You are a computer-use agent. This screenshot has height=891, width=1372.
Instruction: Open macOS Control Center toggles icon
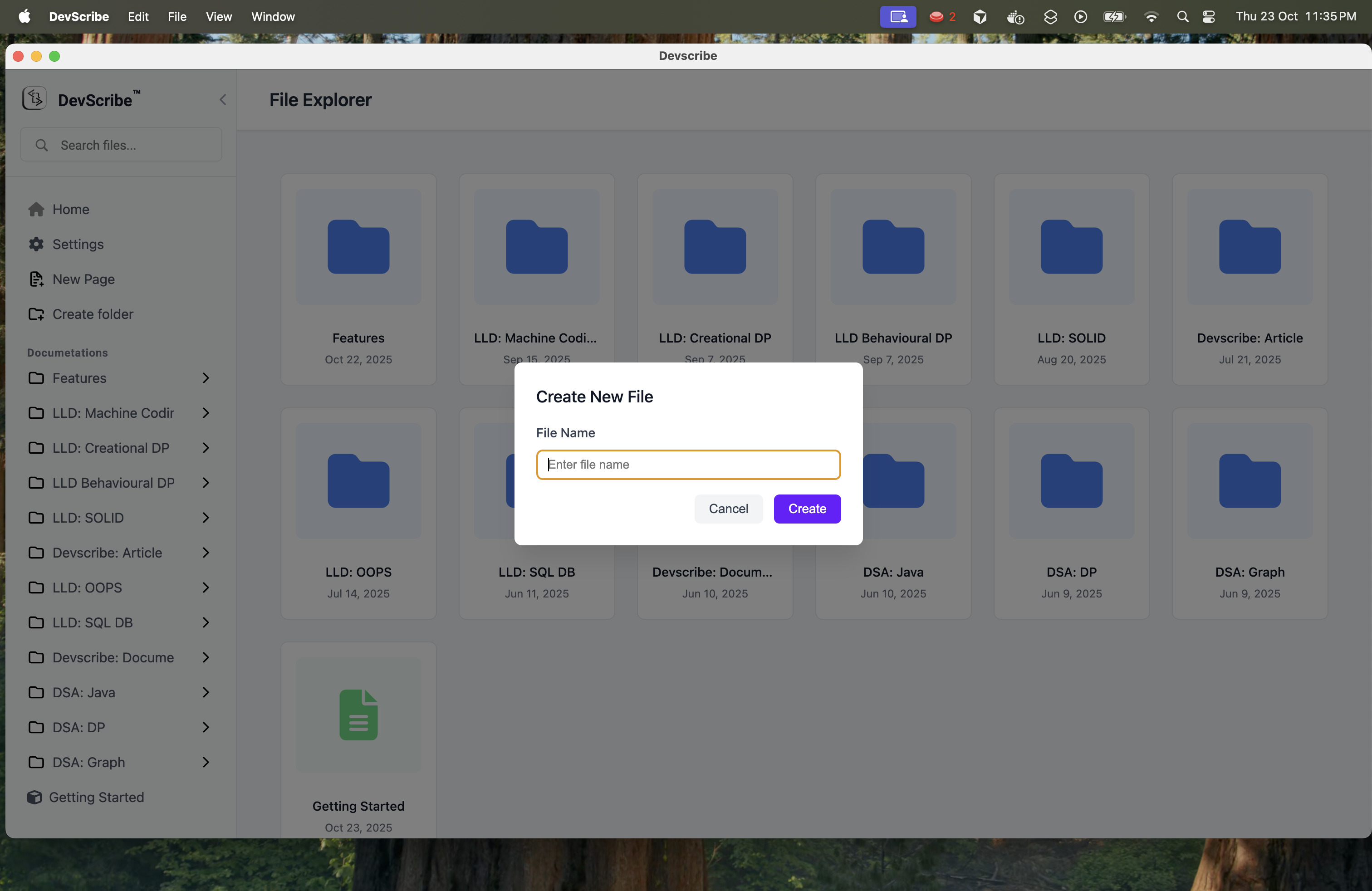(1209, 17)
